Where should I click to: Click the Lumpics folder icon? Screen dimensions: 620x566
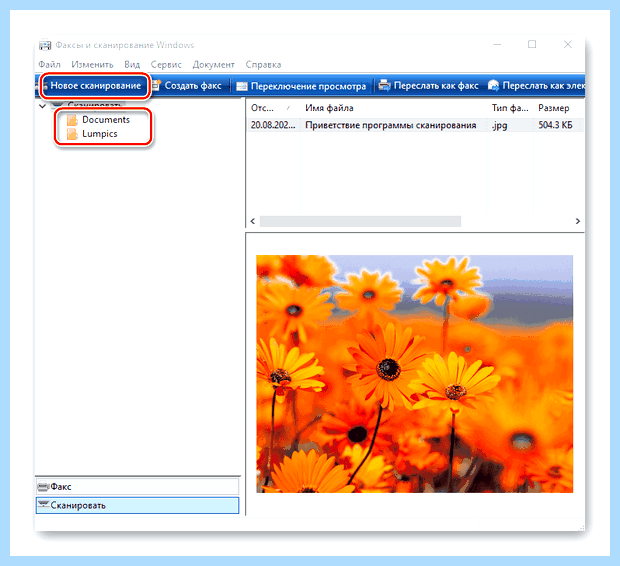(x=72, y=134)
